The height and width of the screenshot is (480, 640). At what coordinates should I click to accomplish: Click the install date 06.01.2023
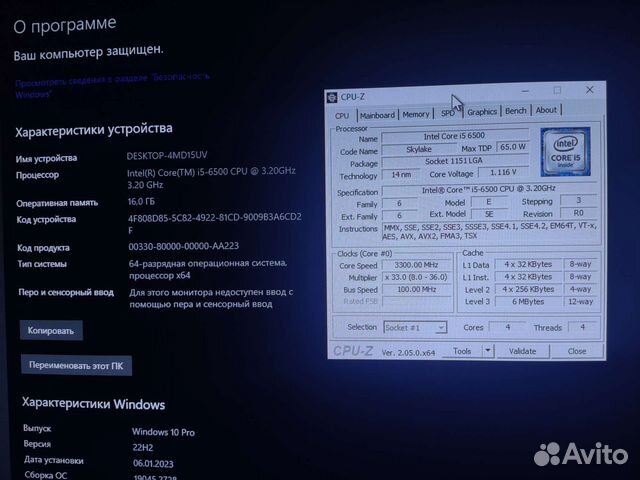pyautogui.click(x=153, y=464)
